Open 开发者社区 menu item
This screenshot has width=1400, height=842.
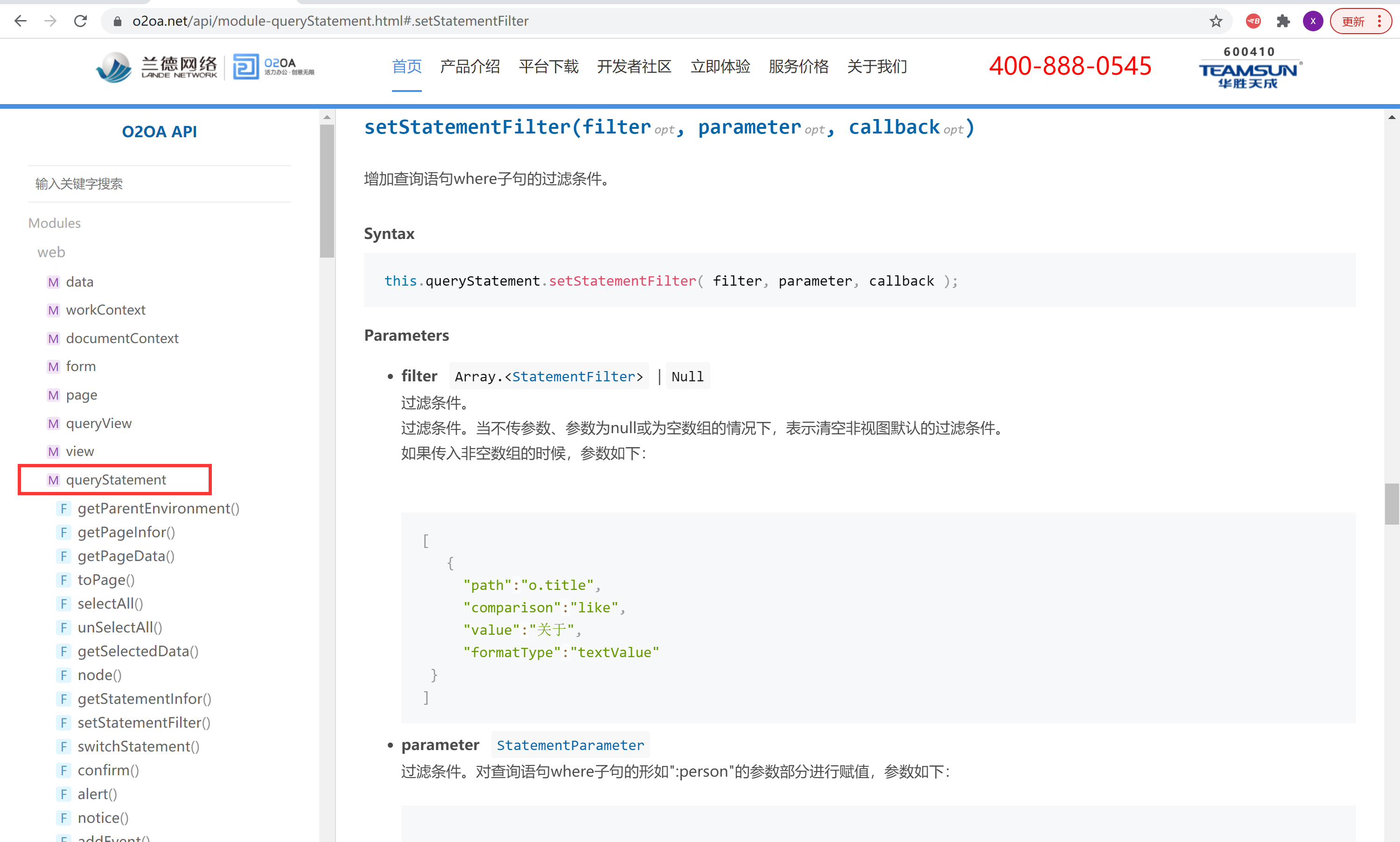tap(634, 66)
